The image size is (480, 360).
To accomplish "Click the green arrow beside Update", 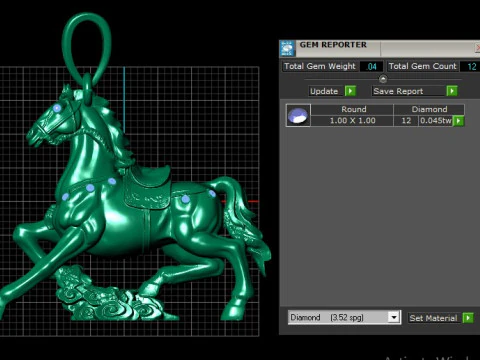I will point(350,91).
